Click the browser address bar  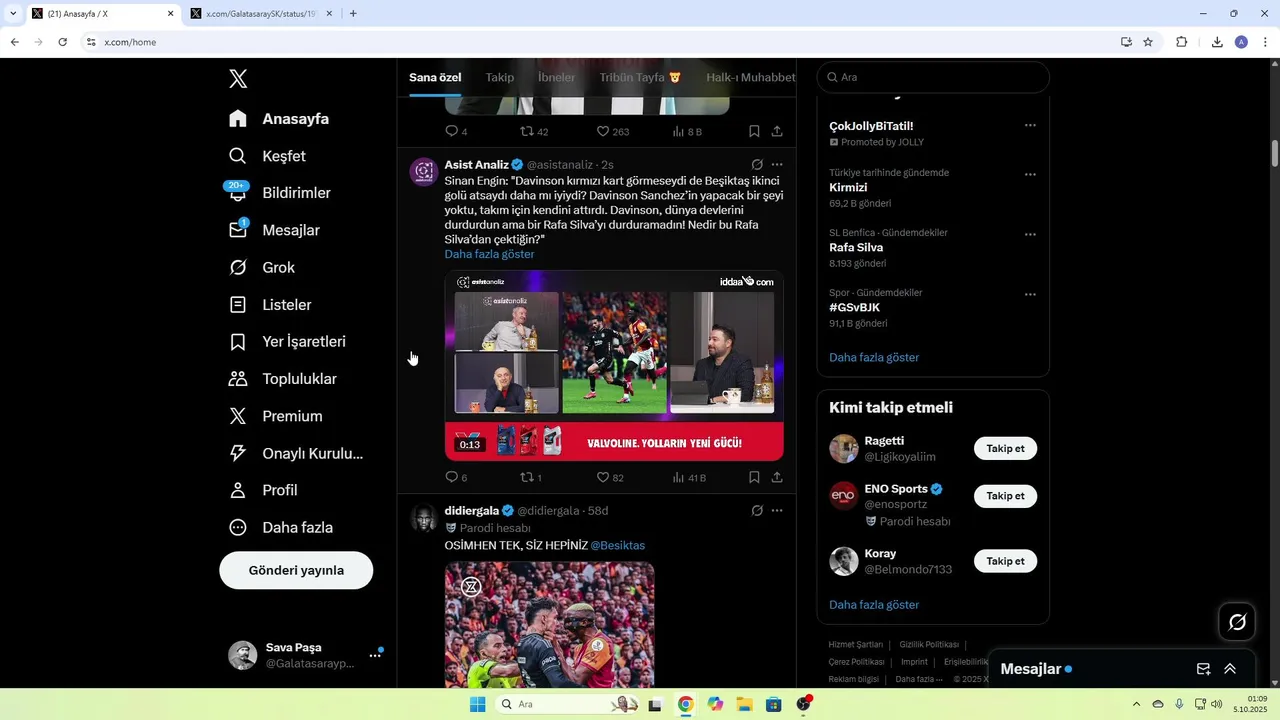point(600,42)
